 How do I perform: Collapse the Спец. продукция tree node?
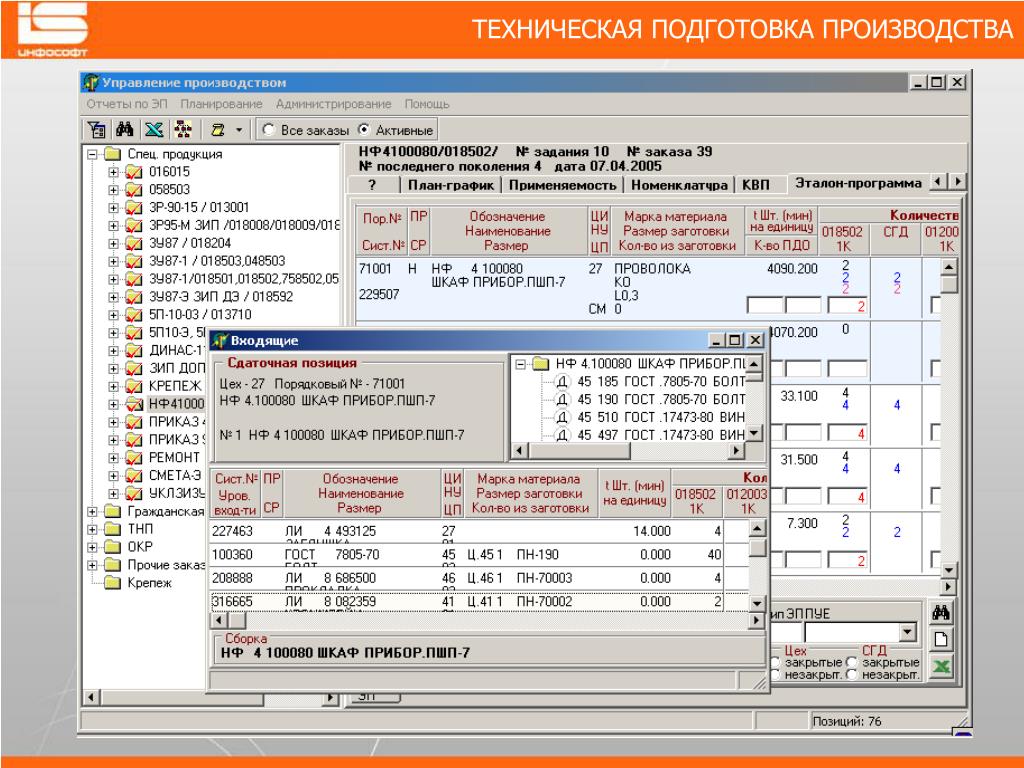click(92, 155)
